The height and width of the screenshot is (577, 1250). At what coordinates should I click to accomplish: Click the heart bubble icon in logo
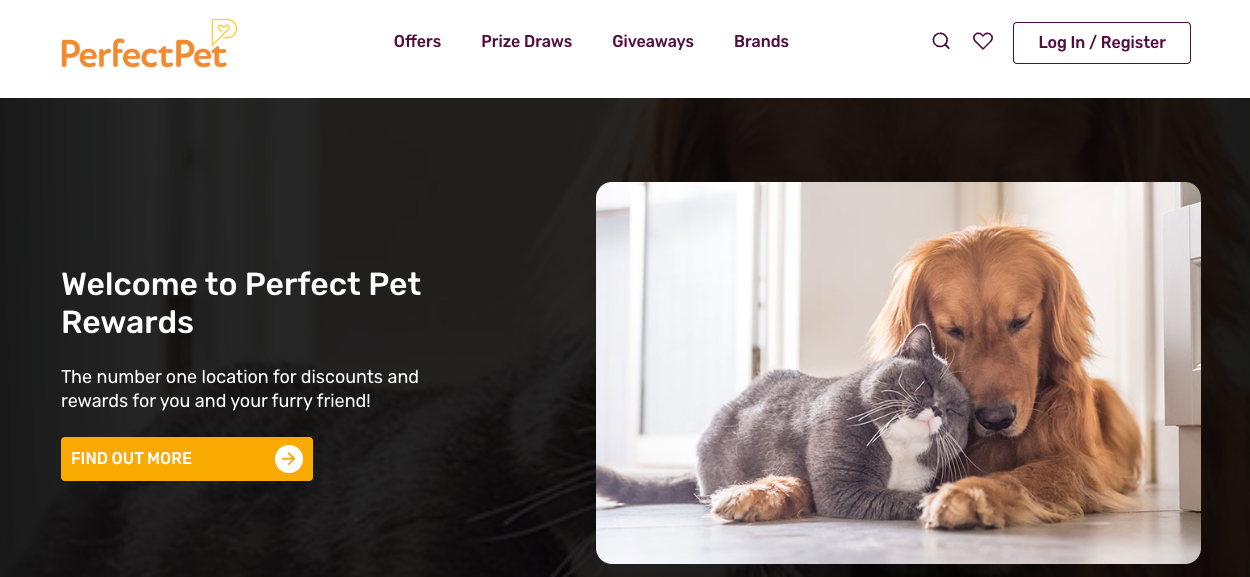pos(224,32)
